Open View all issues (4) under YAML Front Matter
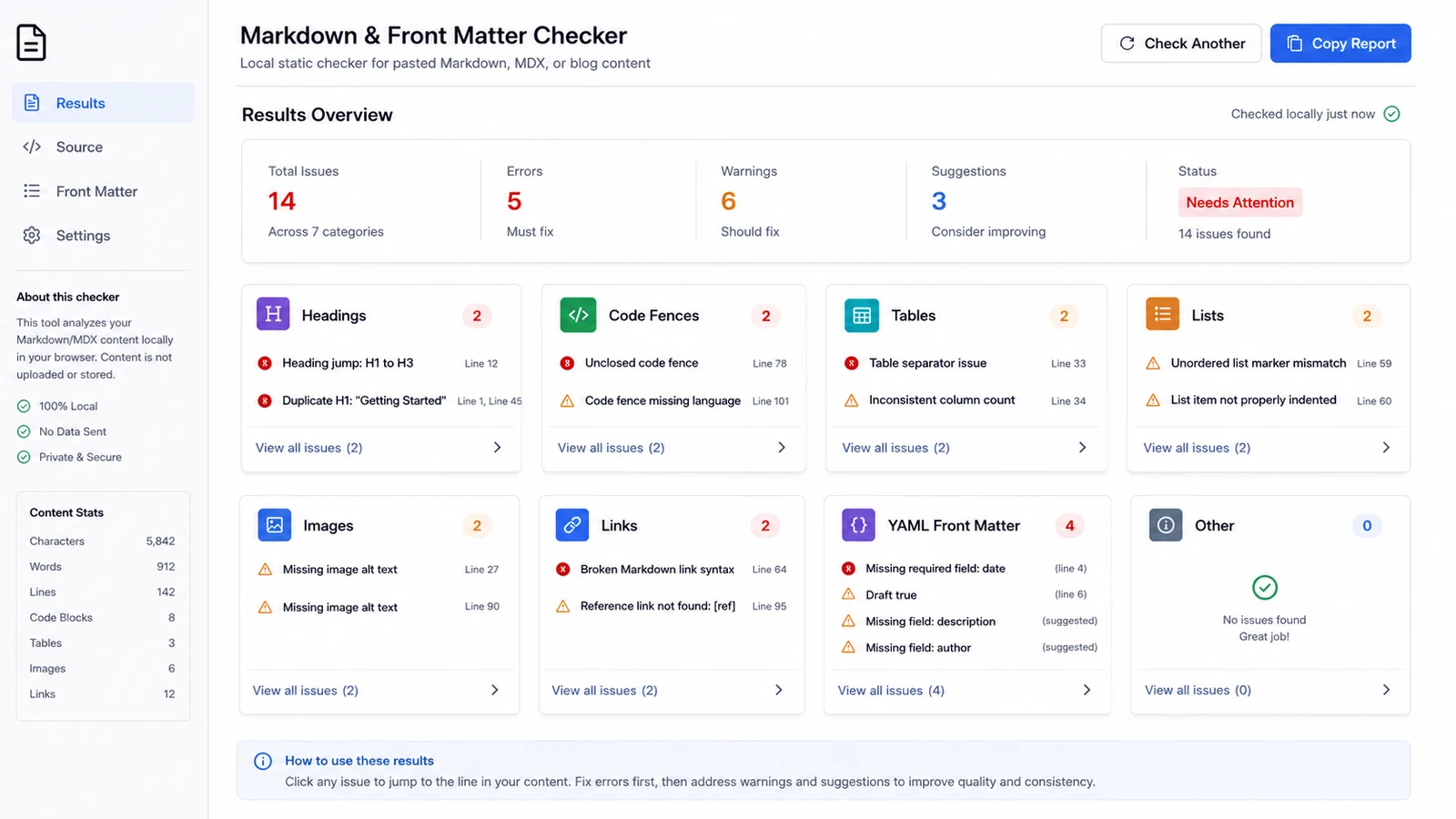The height and width of the screenshot is (819, 1456). [x=891, y=691]
